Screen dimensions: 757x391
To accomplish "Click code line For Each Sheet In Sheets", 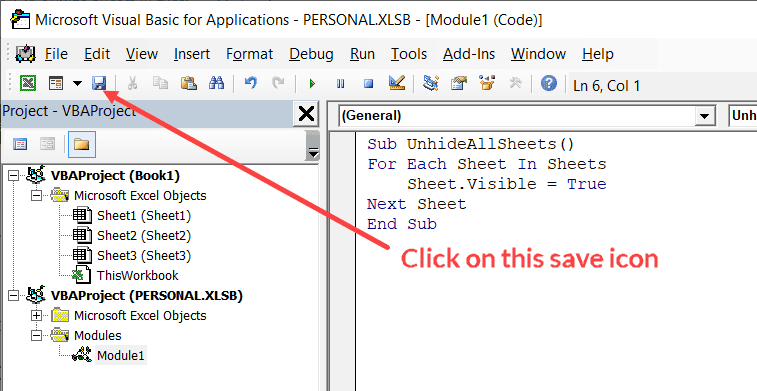I will [x=486, y=164].
